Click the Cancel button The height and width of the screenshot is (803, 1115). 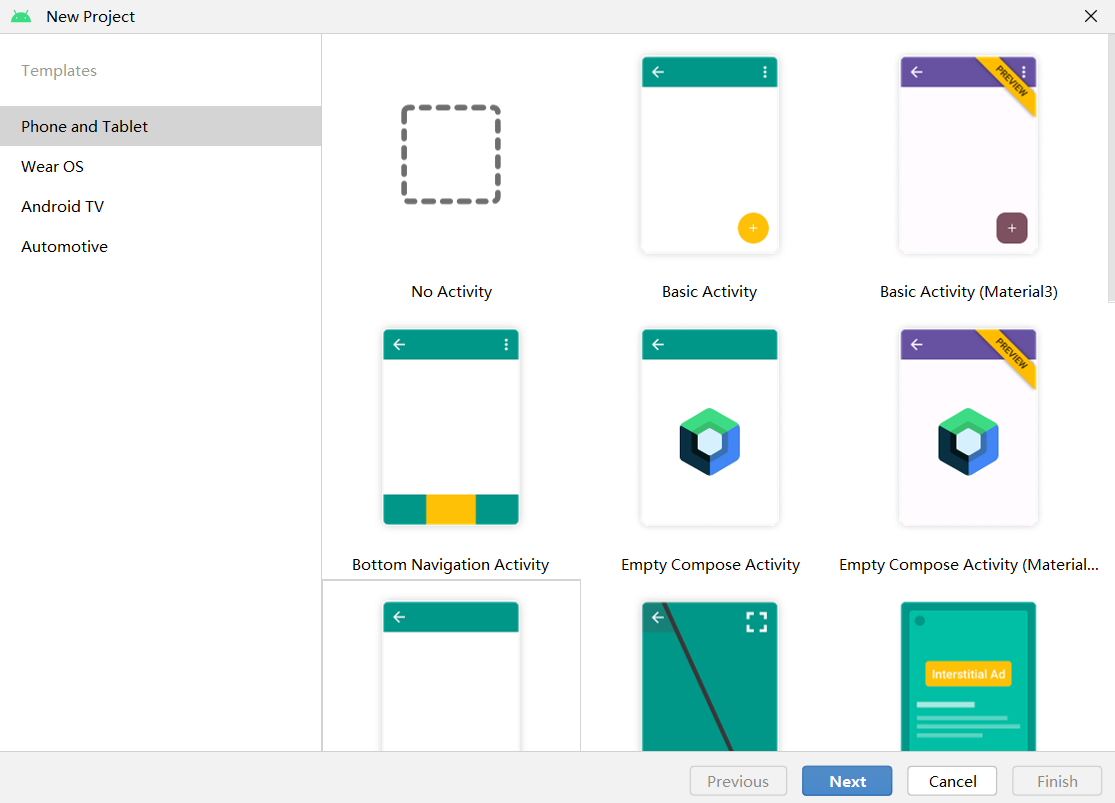[952, 781]
